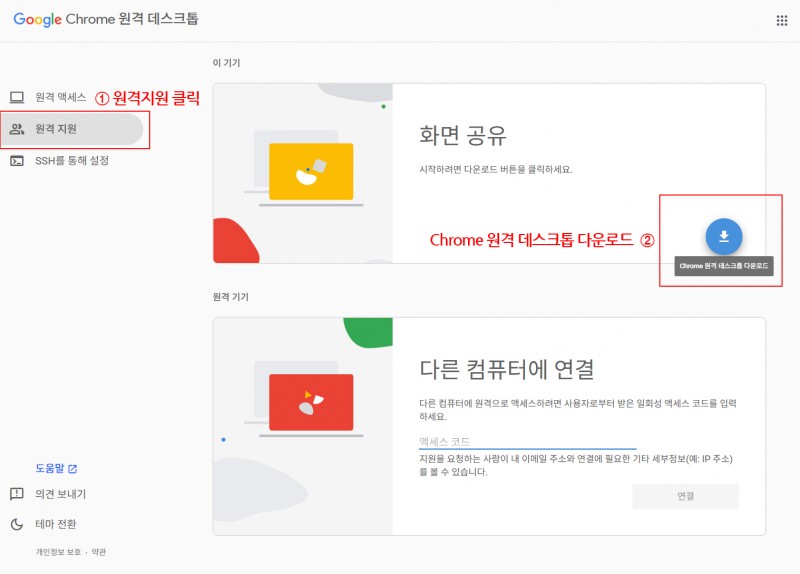This screenshot has height=574, width=800.
Task: Click the 화면 공유 heading
Action: 463,135
